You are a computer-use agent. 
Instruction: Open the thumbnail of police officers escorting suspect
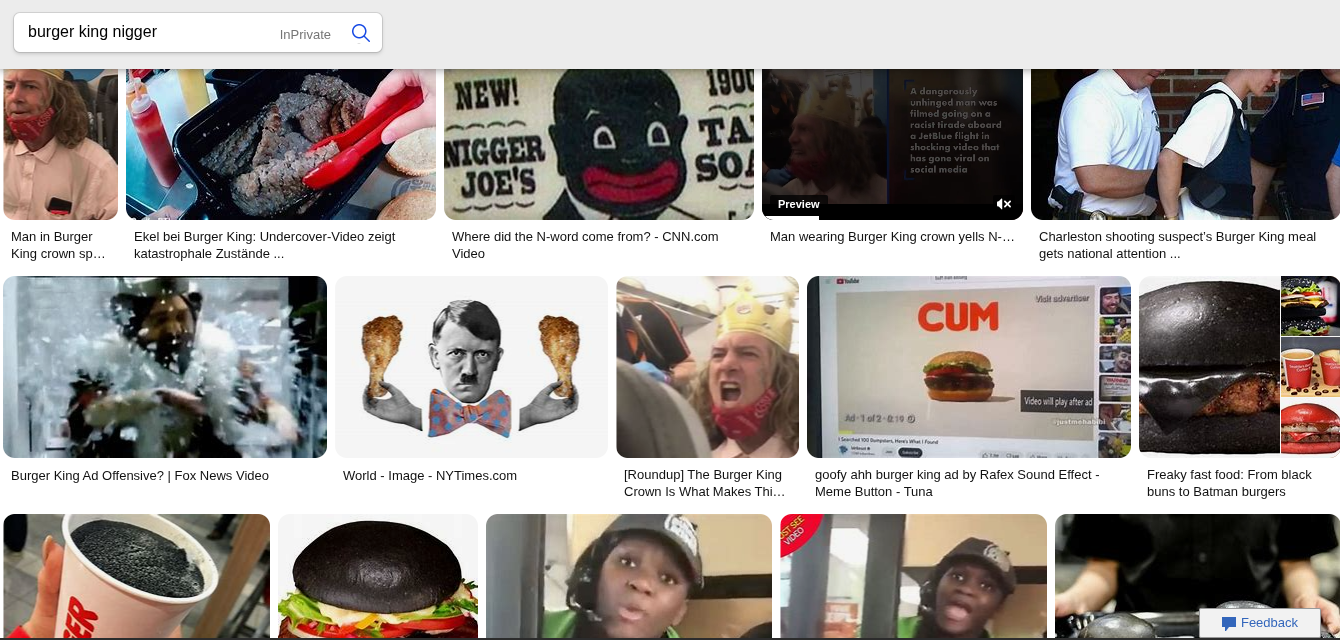coord(1185,144)
